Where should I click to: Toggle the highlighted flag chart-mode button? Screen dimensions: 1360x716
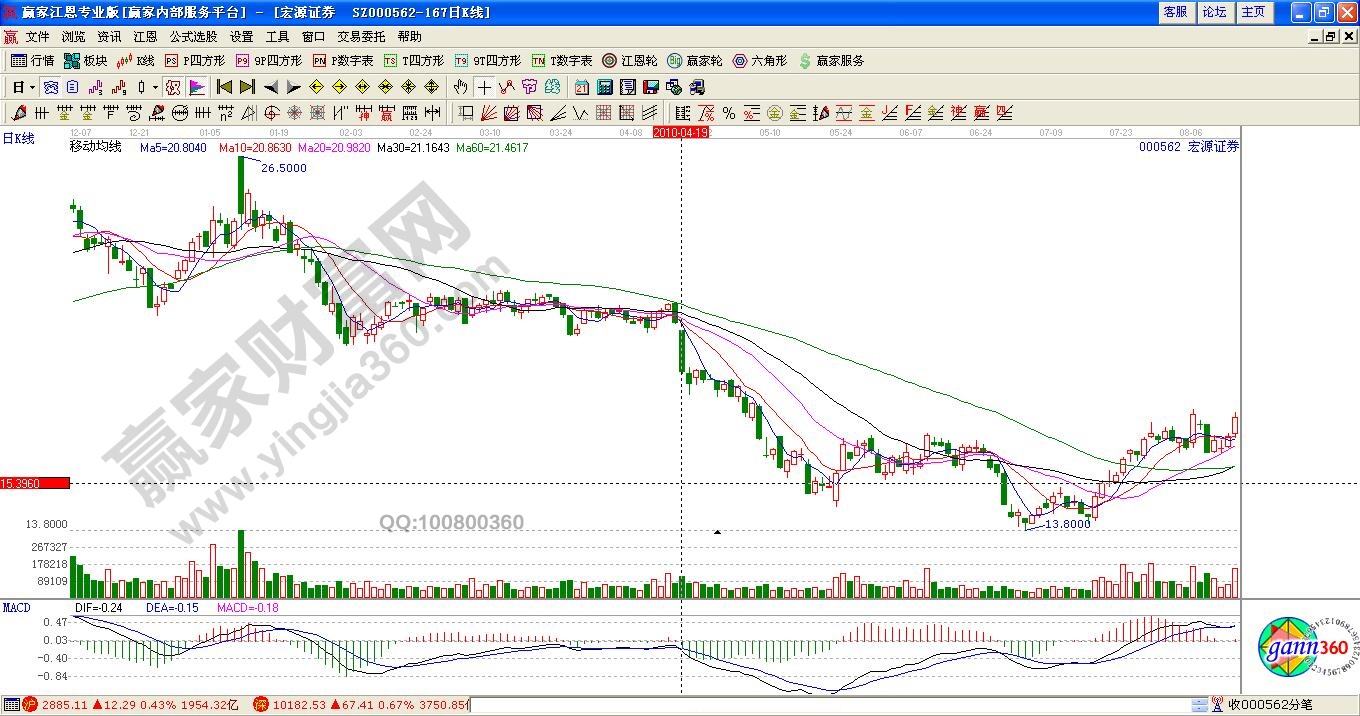(197, 87)
